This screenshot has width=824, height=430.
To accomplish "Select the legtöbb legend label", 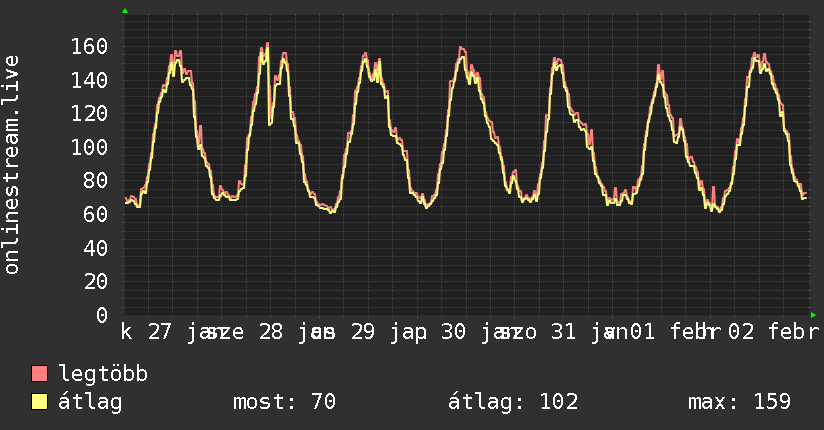I will click(103, 374).
